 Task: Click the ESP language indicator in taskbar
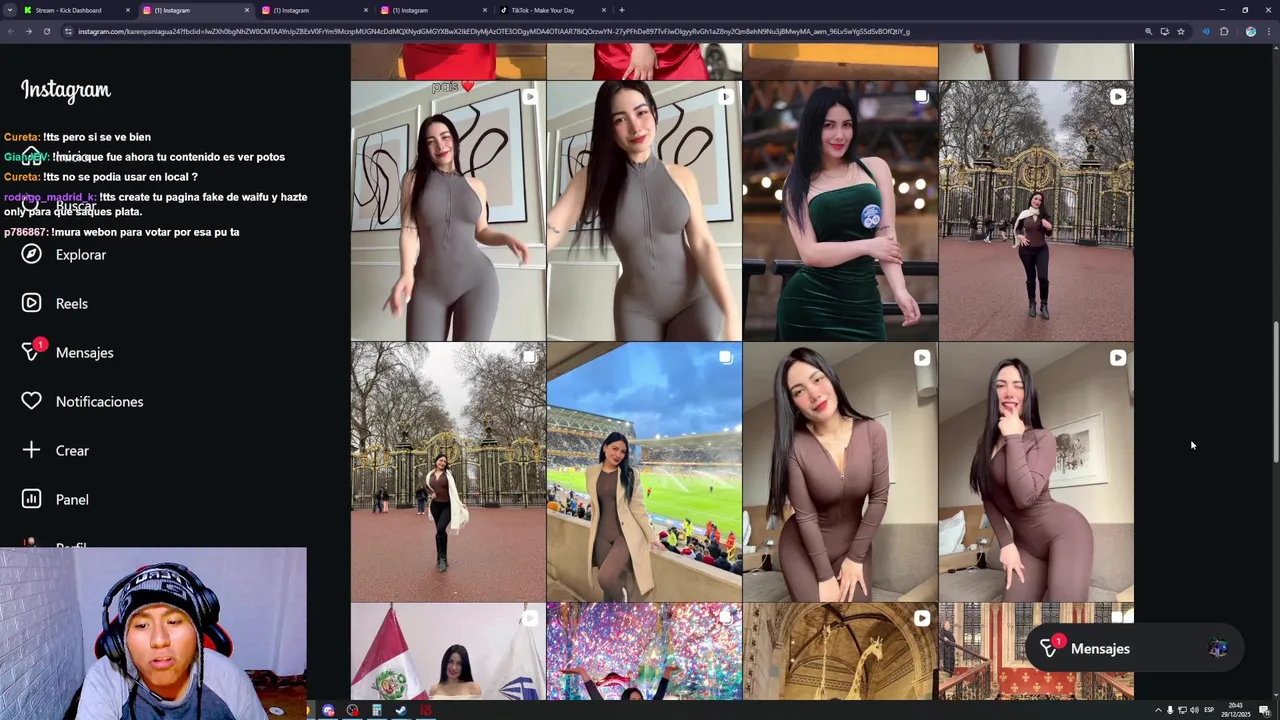1209,710
